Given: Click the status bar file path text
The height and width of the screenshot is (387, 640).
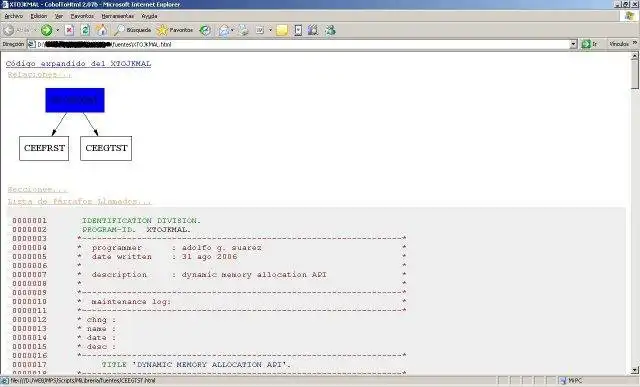Looking at the screenshot, I should [83, 381].
